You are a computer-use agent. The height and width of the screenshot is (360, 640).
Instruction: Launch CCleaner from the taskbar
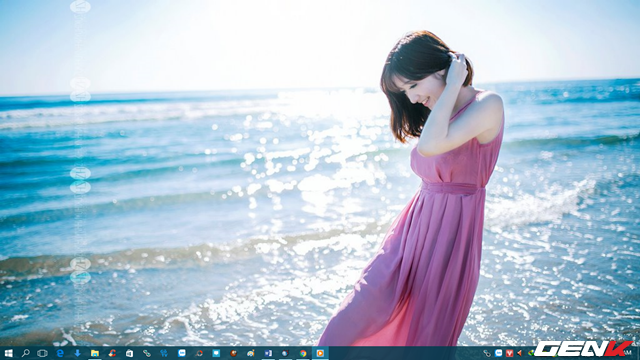click(x=112, y=353)
